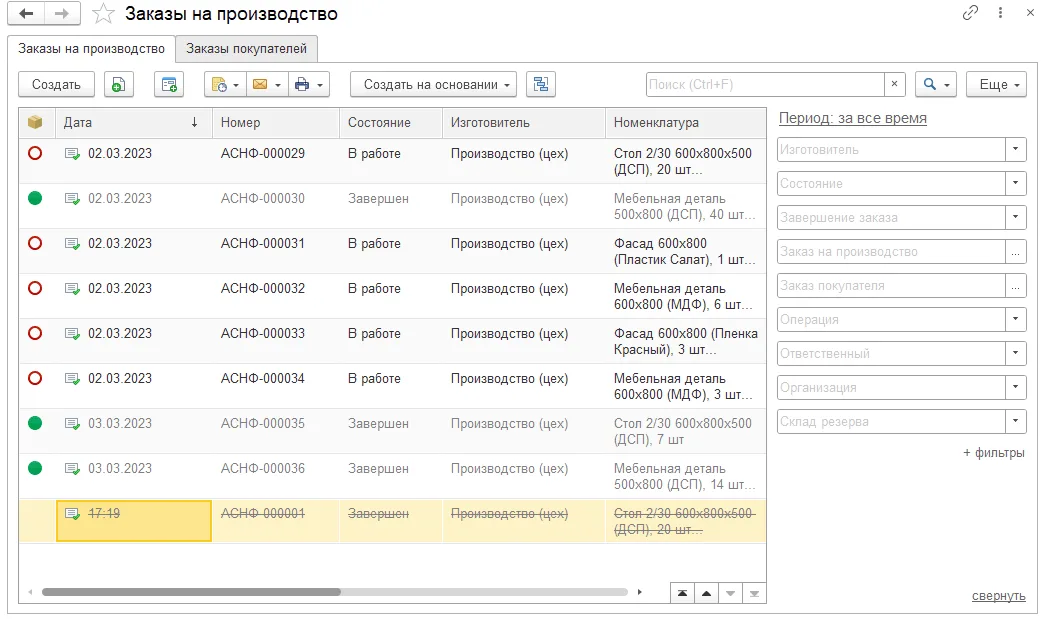The image size is (1044, 619).
Task: Expand the Склад резерва filter dropdown
Action: pos(1015,421)
